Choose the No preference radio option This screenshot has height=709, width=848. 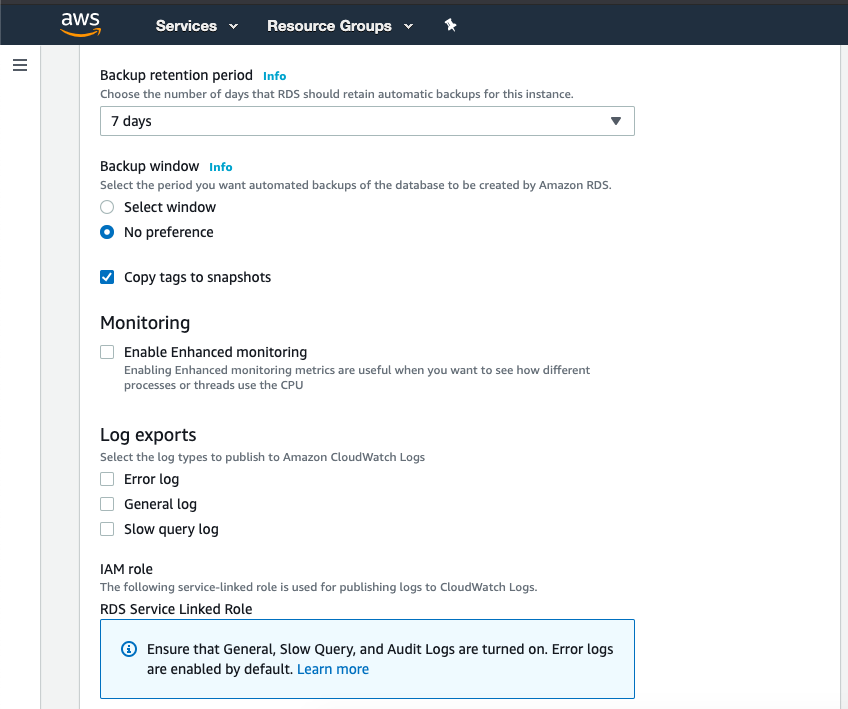click(107, 232)
